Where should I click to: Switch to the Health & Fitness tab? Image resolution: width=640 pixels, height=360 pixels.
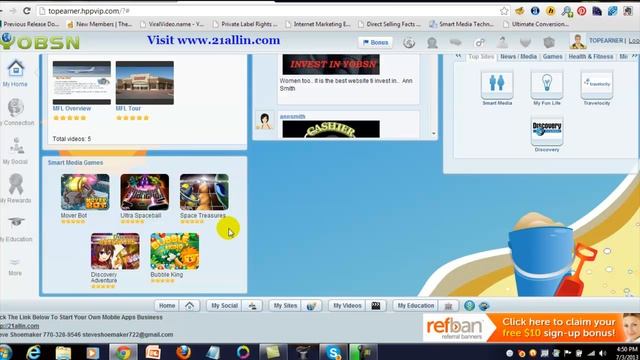[x=591, y=57]
